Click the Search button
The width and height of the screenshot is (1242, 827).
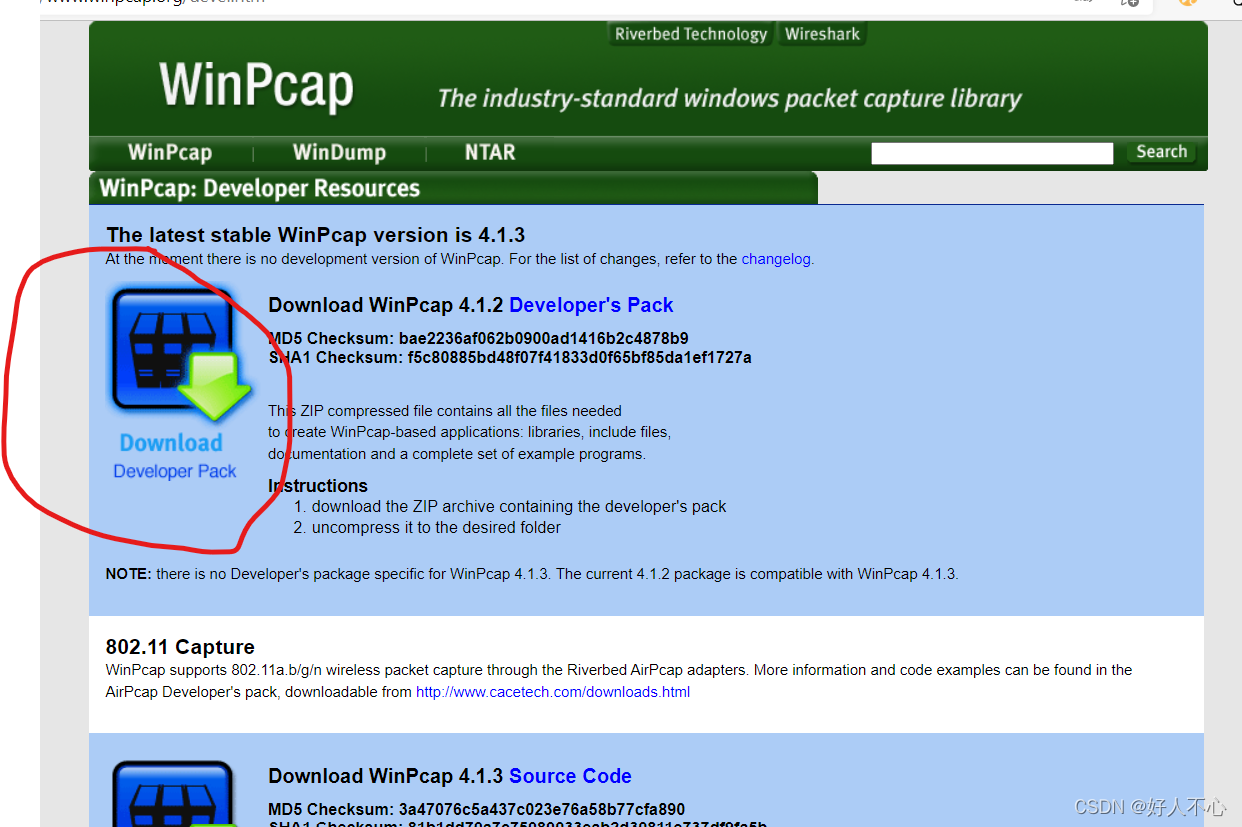point(1160,152)
